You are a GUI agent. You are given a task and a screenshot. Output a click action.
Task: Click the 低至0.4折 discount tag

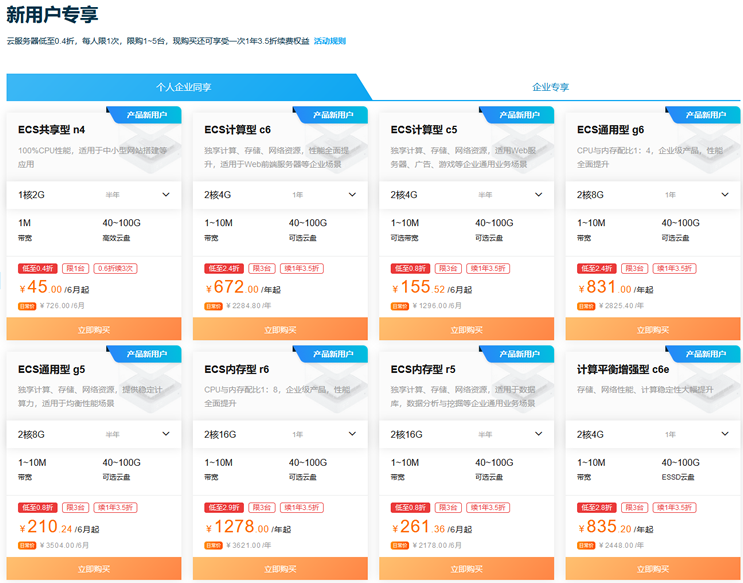tap(37, 268)
